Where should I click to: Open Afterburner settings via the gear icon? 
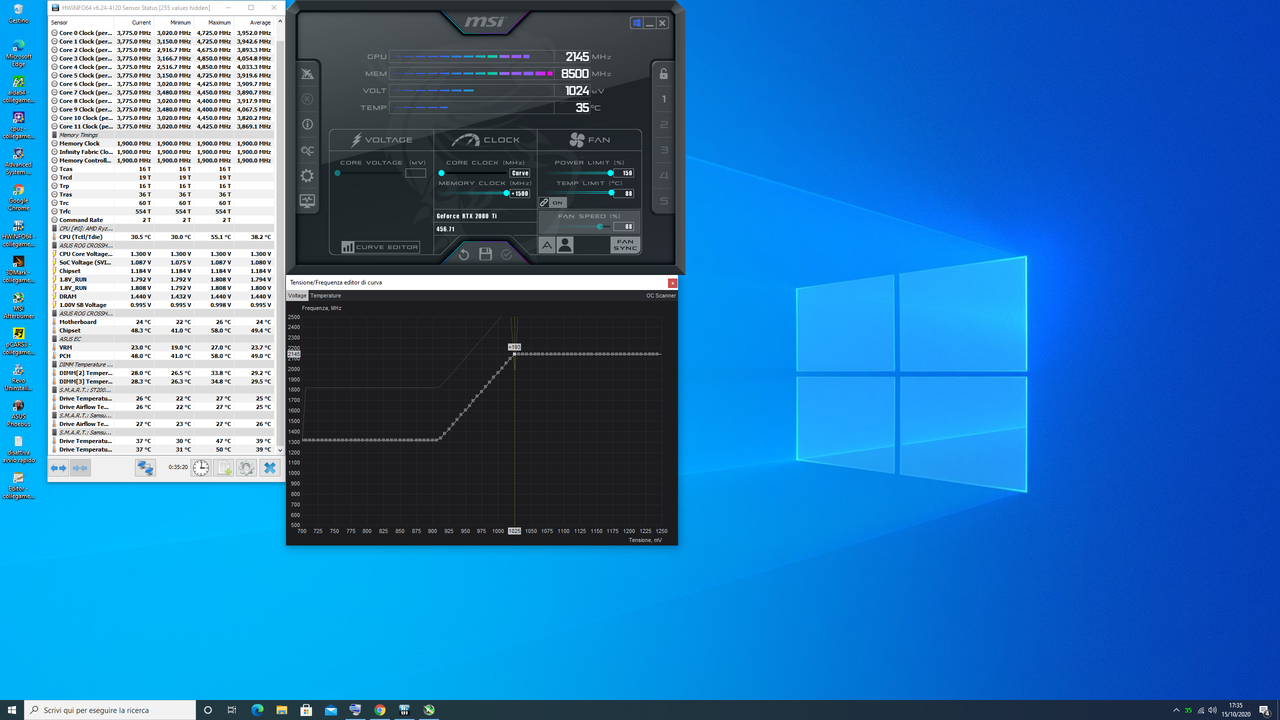[307, 176]
